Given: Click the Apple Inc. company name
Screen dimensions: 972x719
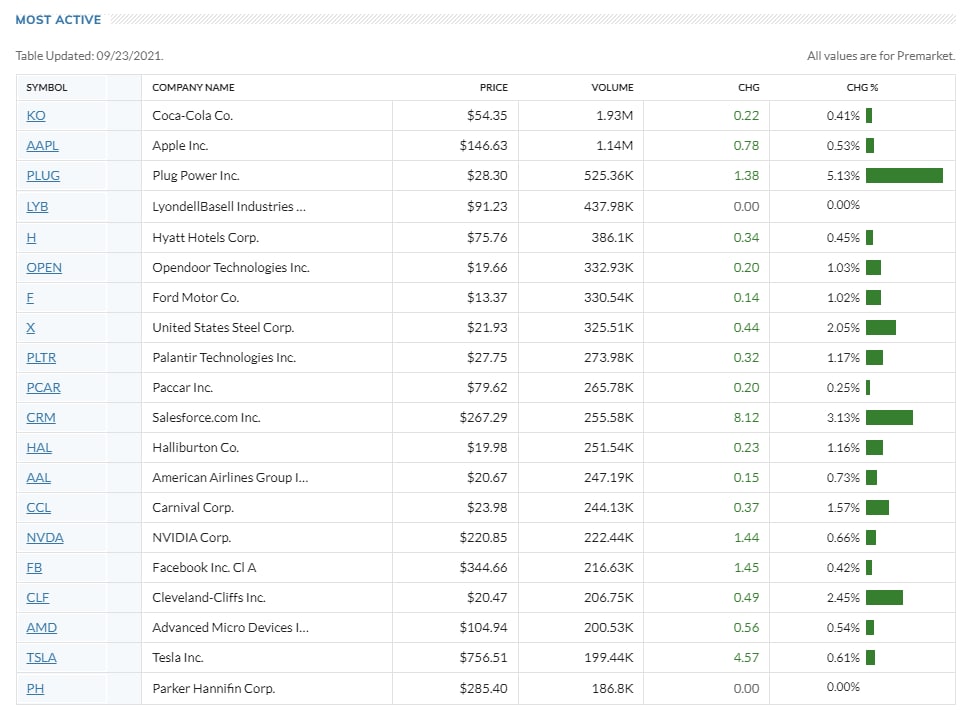Looking at the screenshot, I should click(180, 146).
